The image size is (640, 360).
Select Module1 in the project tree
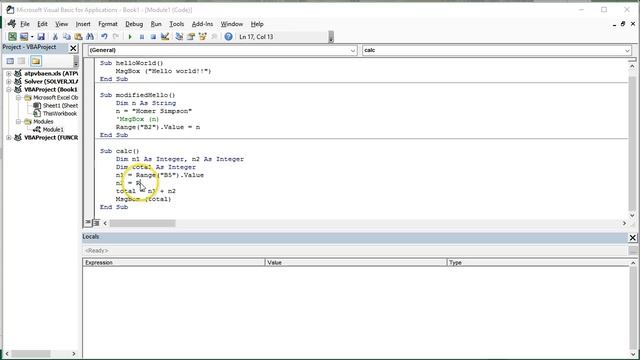click(53, 129)
